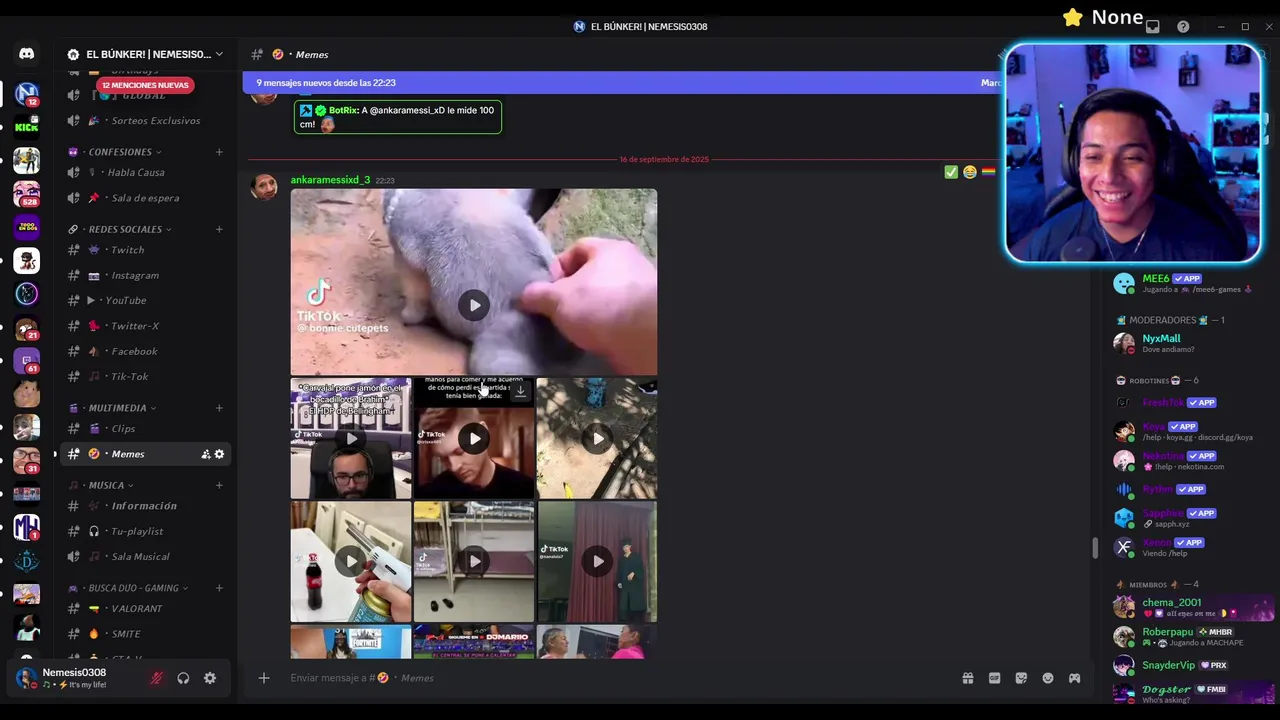
Task: Open Roberpapu member profile
Action: 1195,636
